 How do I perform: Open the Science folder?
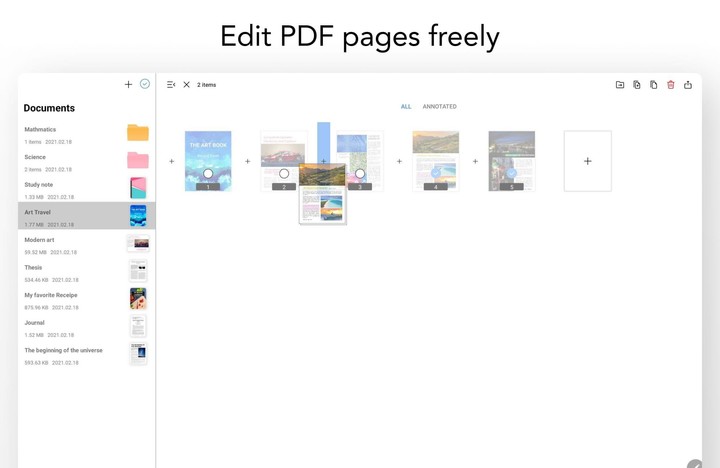tap(87, 163)
